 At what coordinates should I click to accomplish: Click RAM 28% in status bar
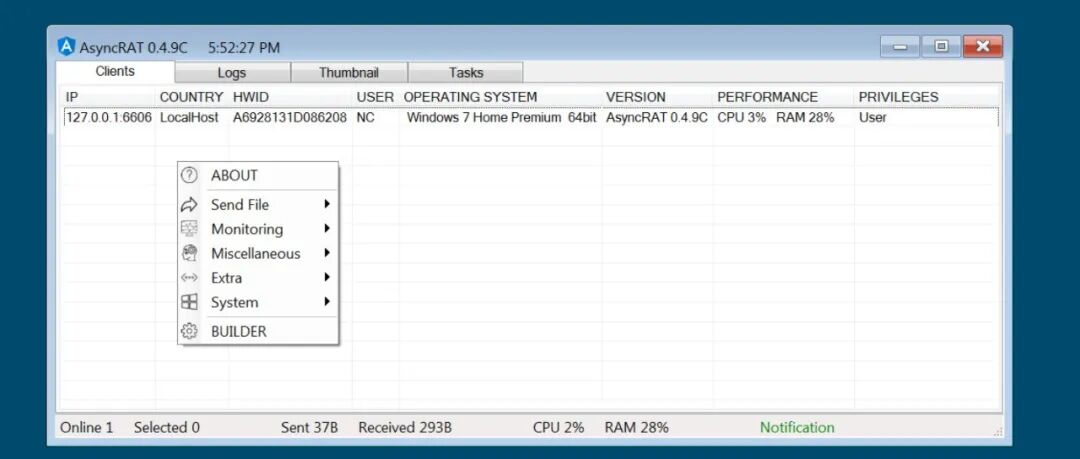pyautogui.click(x=636, y=427)
